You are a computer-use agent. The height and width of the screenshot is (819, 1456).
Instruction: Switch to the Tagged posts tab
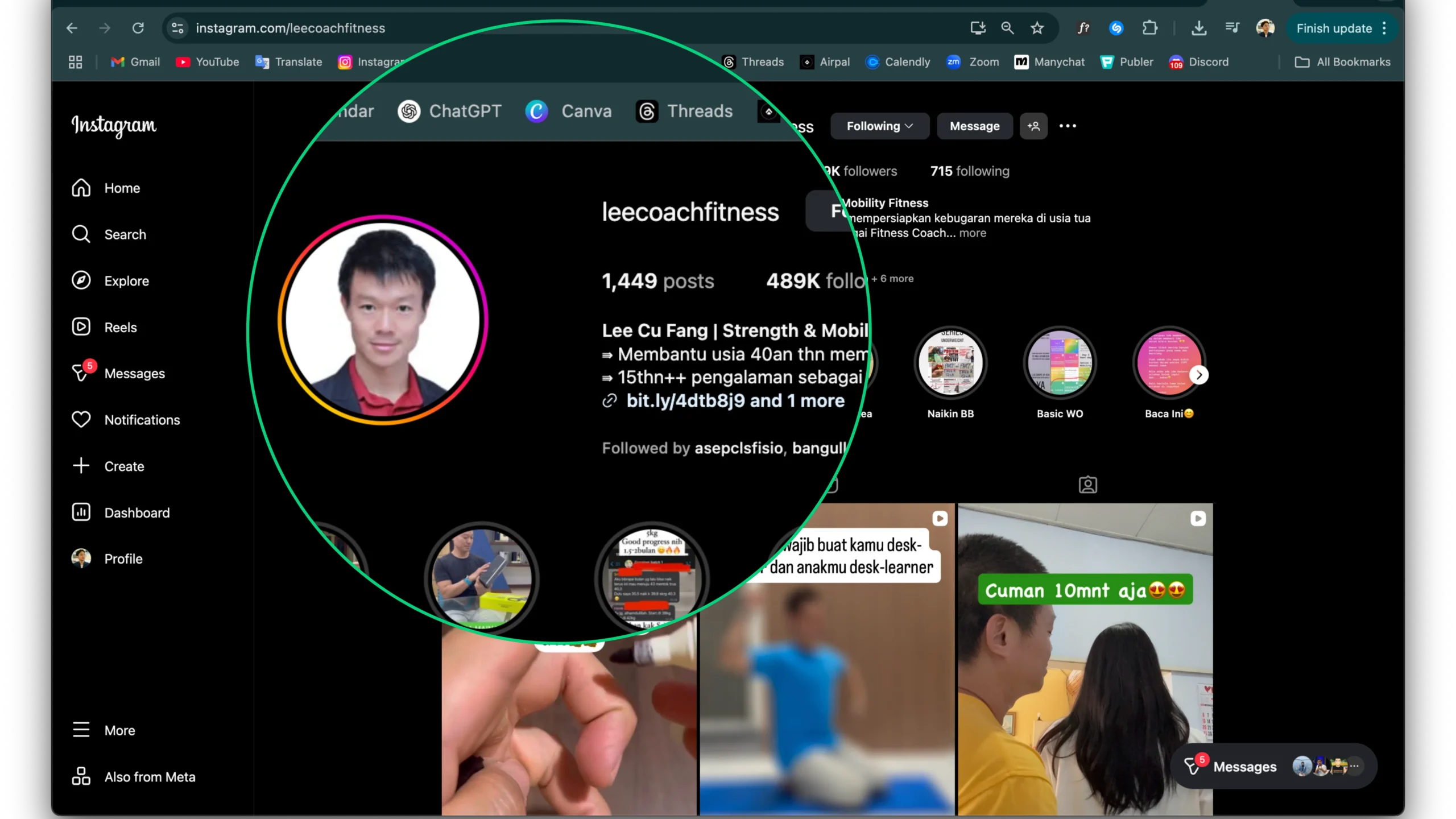point(1087,485)
